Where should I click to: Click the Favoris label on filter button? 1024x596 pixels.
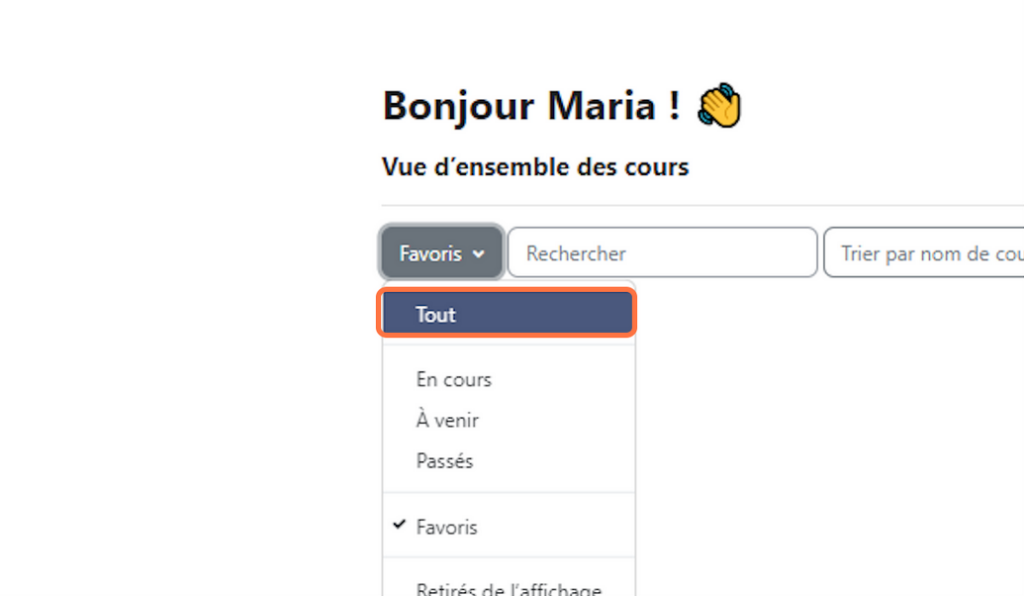pyautogui.click(x=430, y=253)
